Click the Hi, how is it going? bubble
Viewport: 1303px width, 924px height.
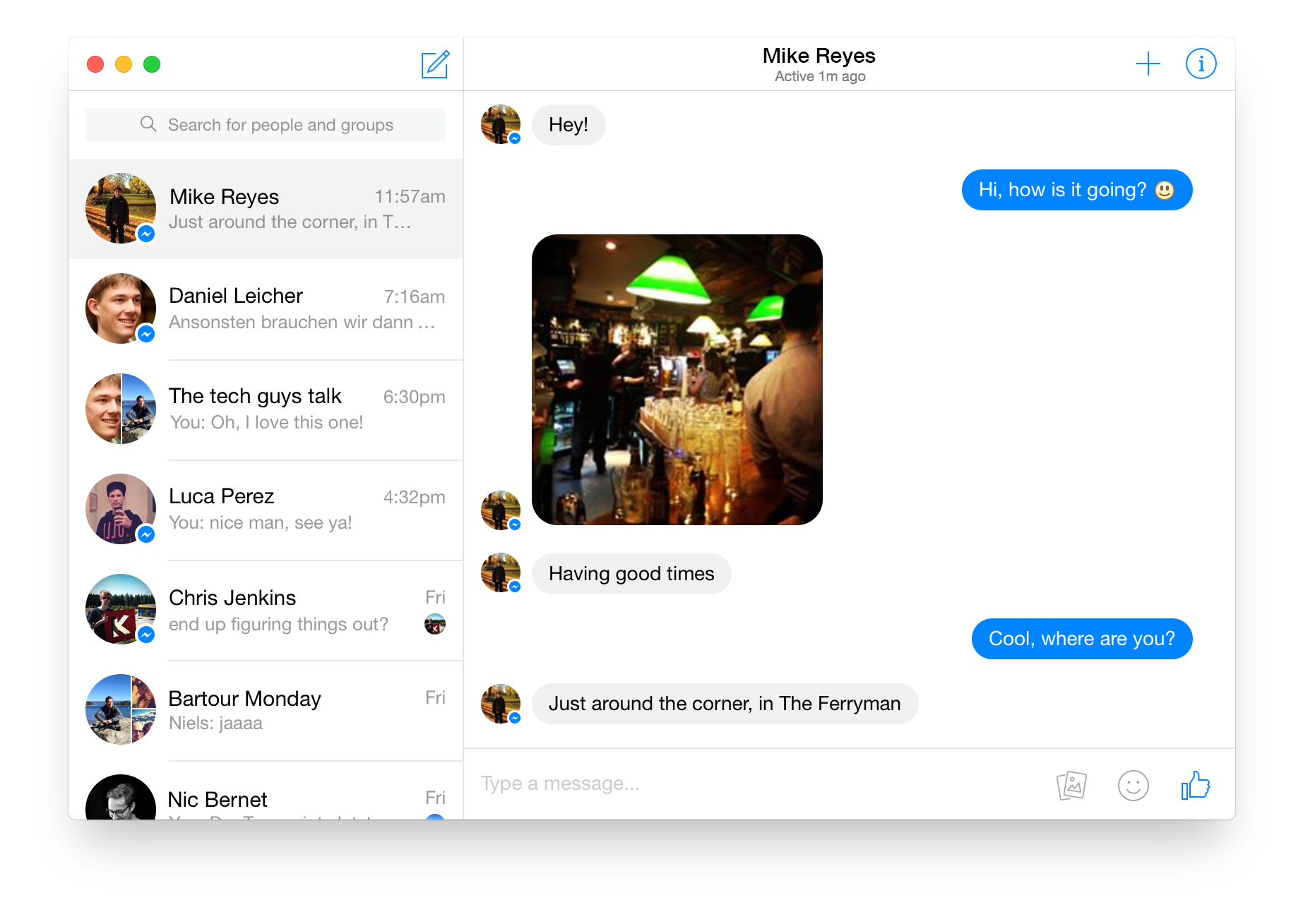pyautogui.click(x=1077, y=190)
